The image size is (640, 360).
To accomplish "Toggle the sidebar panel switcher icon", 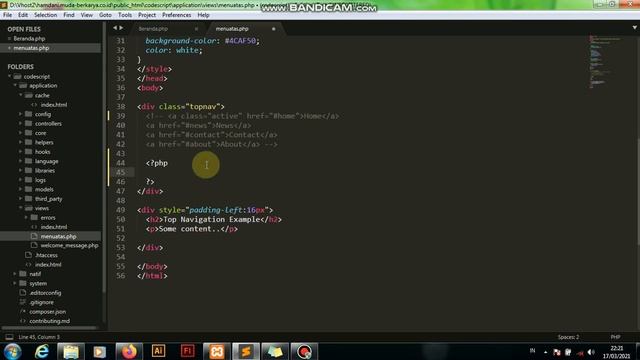I will pyautogui.click(x=9, y=337).
